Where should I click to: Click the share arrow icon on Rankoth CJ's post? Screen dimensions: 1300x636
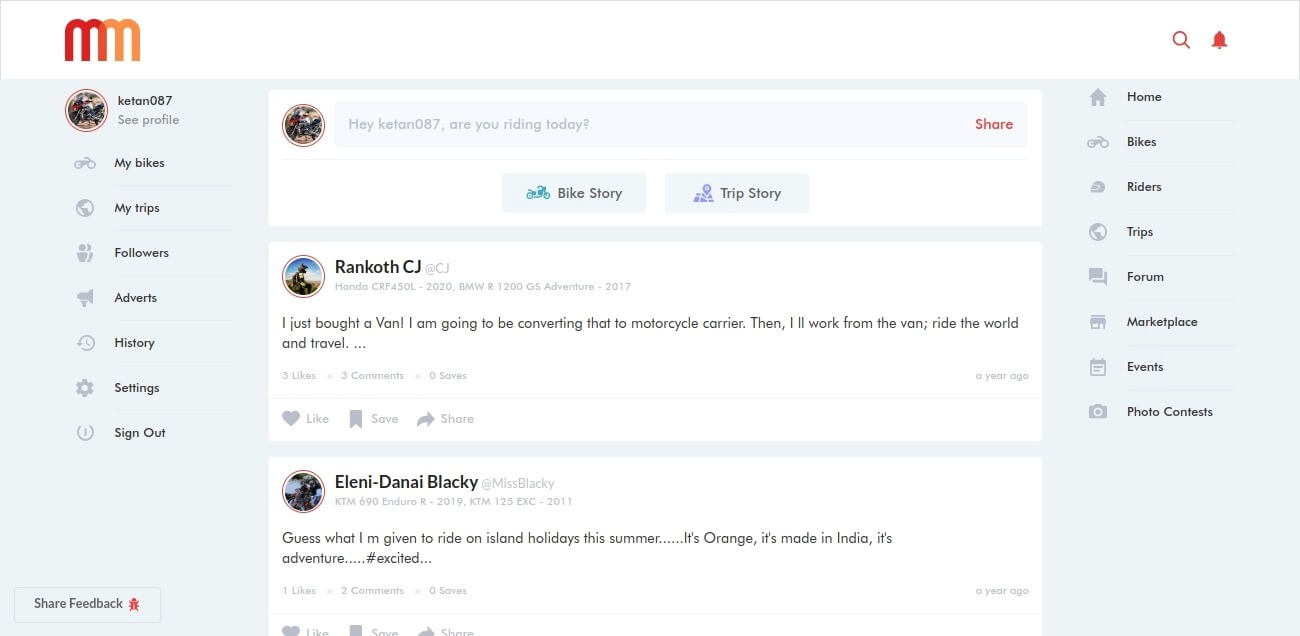pyautogui.click(x=426, y=419)
